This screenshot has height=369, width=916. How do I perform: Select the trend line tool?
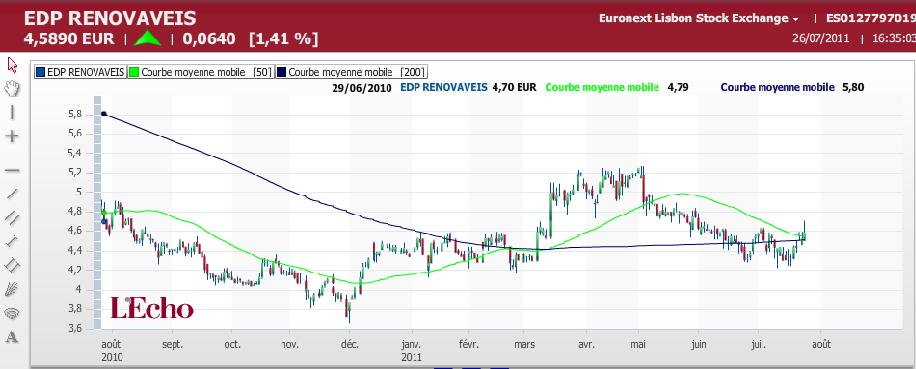pyautogui.click(x=12, y=193)
